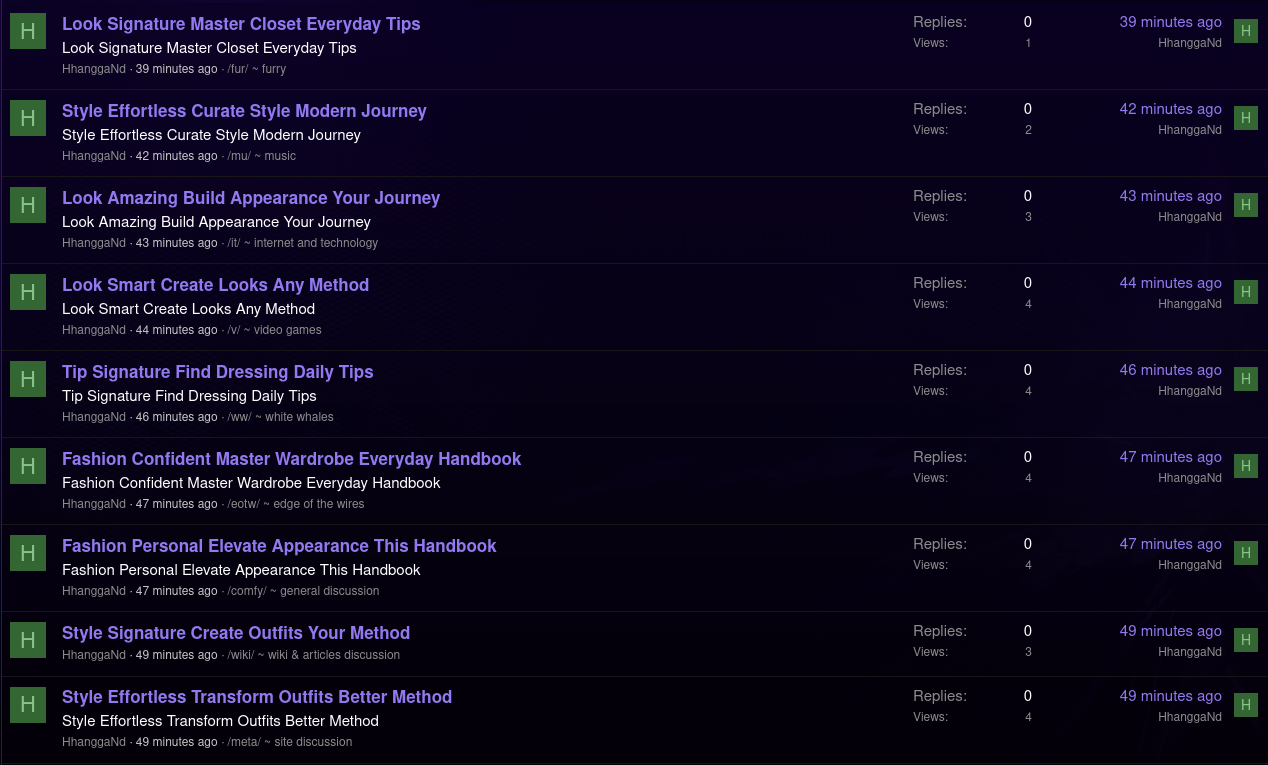Click the '42 minutes ago' last-post link

[1170, 109]
